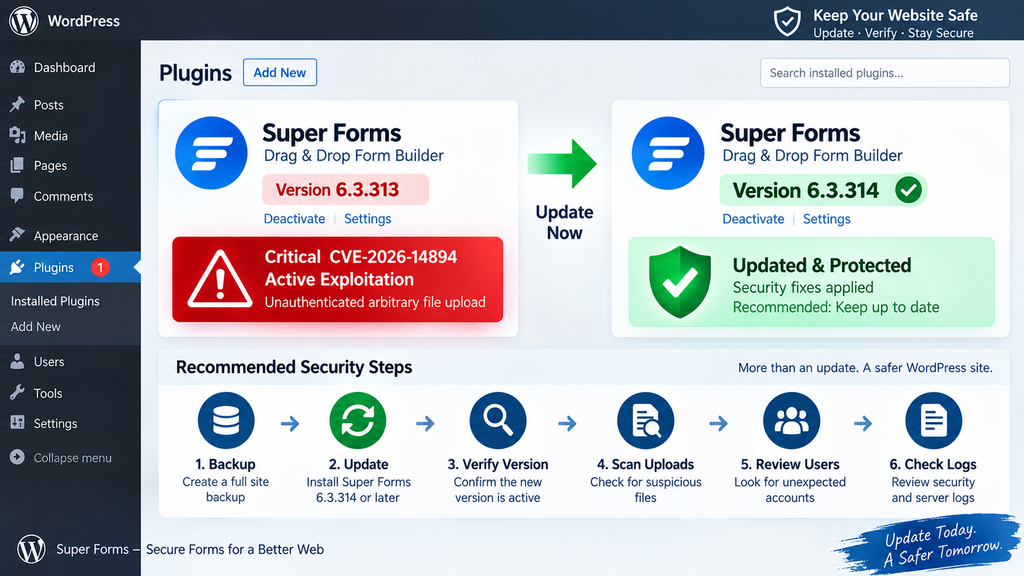Click the footer WordPress logo
The width and height of the screenshot is (1024, 576).
coord(31,549)
